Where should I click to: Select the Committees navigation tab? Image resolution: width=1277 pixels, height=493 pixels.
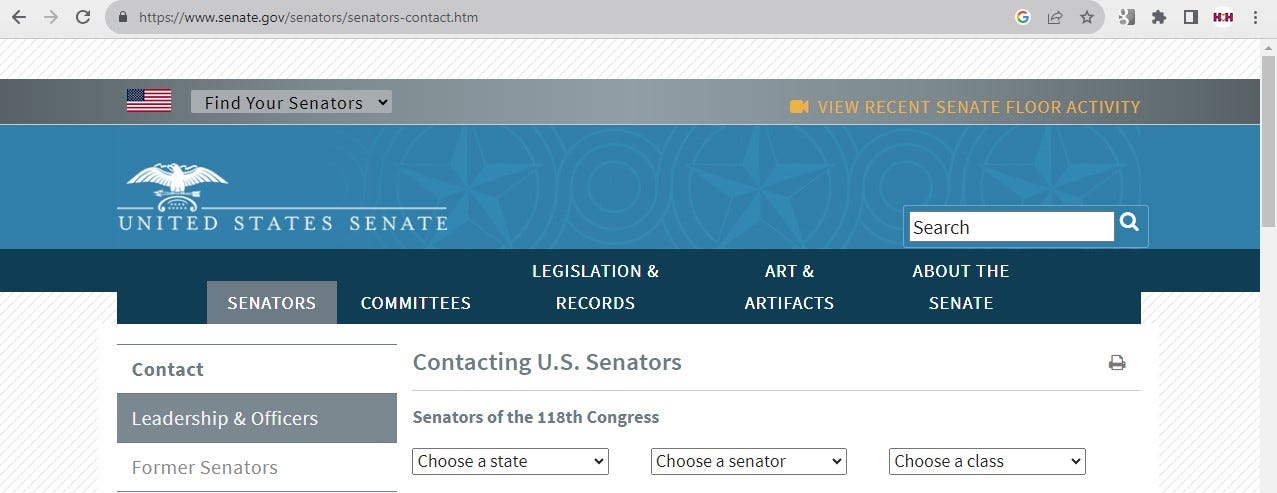[x=415, y=303]
